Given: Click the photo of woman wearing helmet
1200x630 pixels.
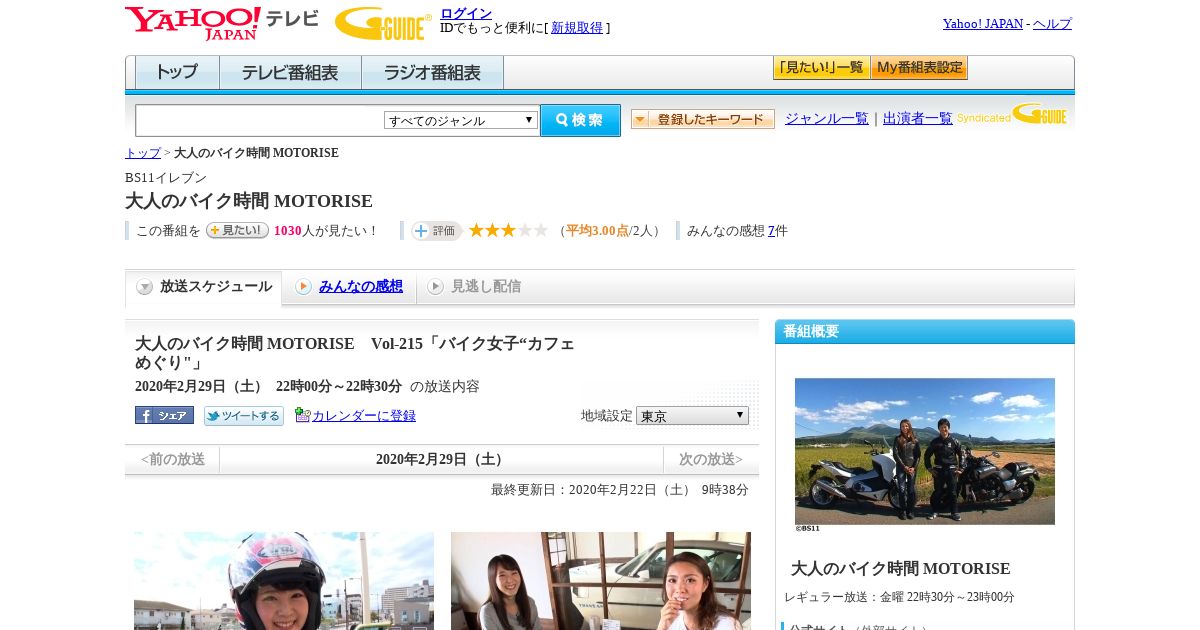Looking at the screenshot, I should [284, 581].
